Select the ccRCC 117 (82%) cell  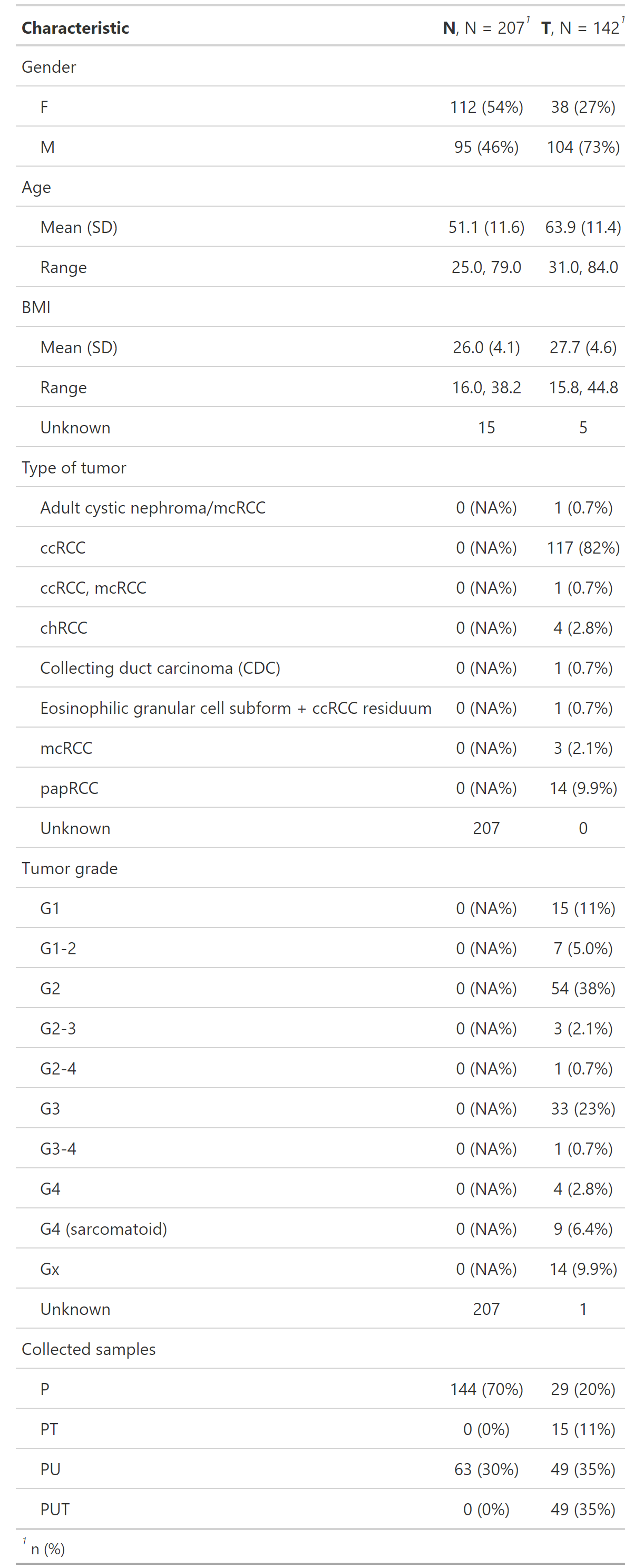coord(582,548)
